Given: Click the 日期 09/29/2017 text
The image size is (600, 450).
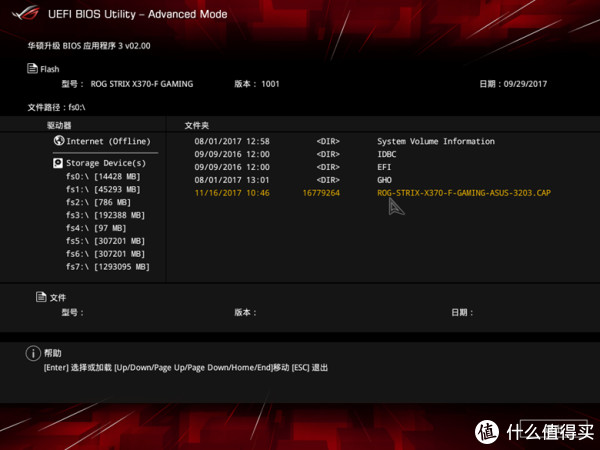Looking at the screenshot, I should [513, 84].
